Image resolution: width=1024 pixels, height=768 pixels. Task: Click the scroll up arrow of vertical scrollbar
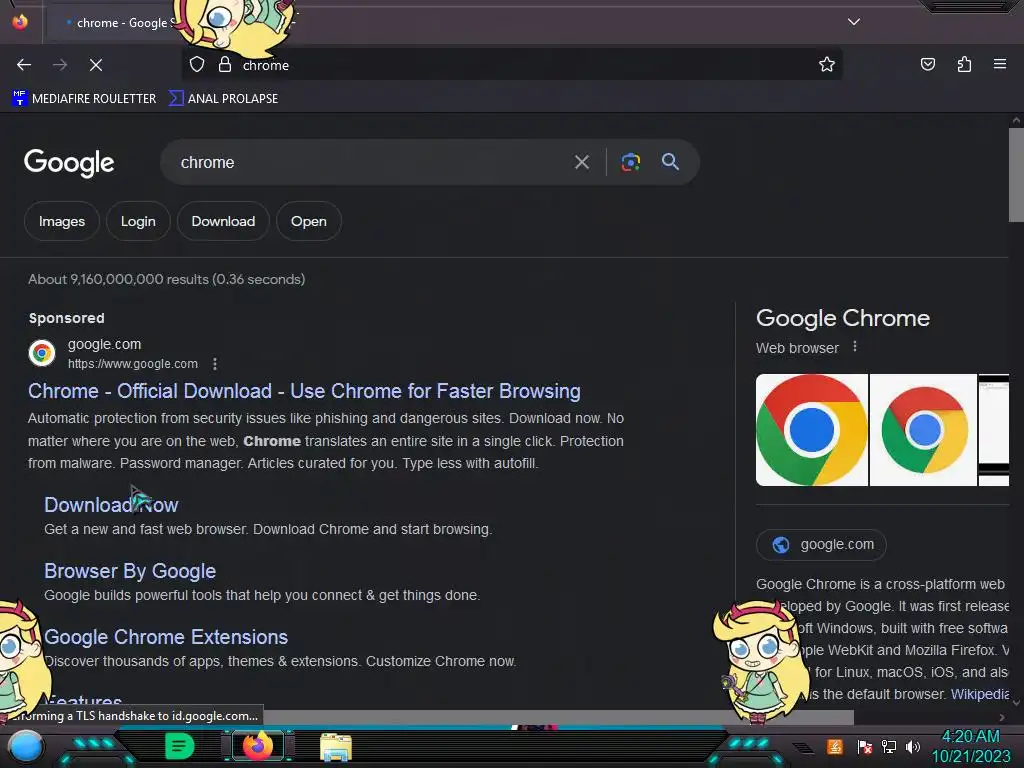[1016, 120]
